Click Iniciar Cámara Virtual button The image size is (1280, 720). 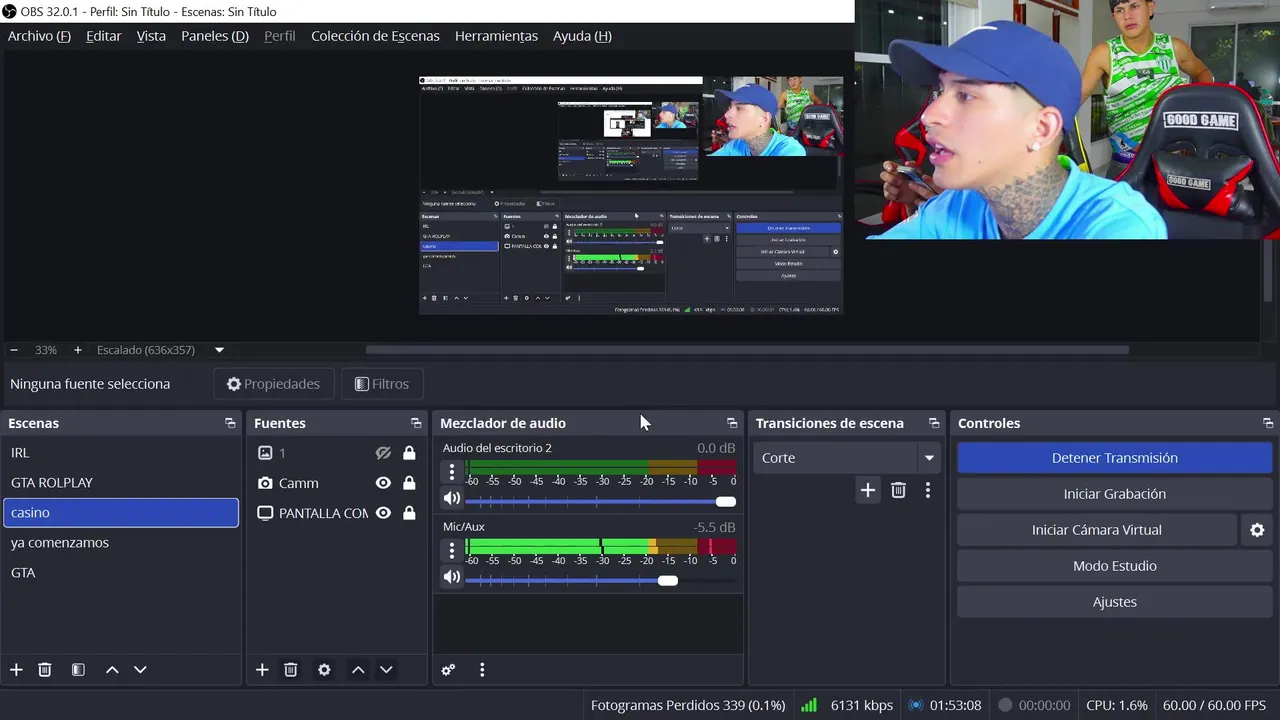[1097, 530]
